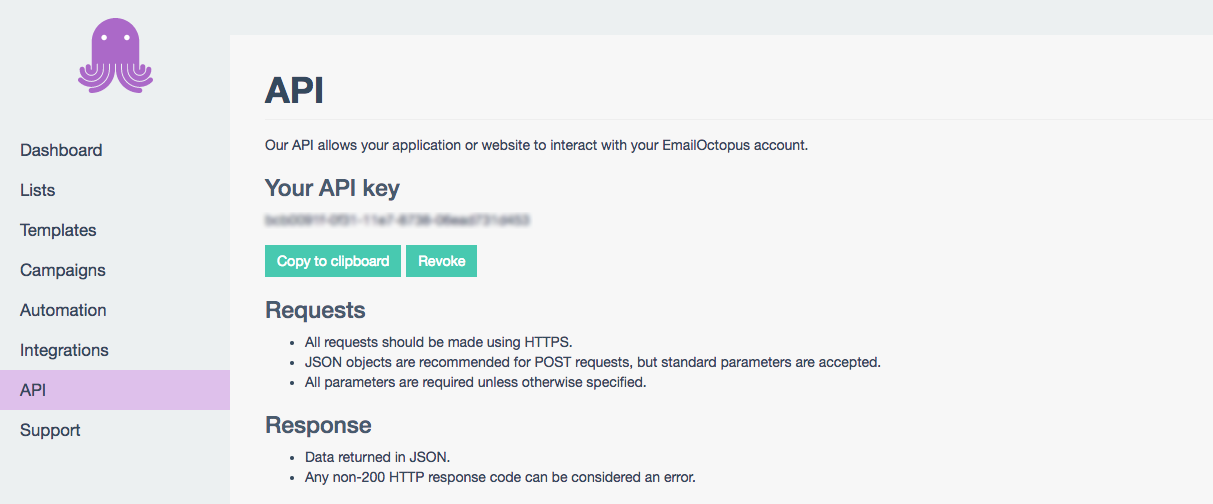This screenshot has width=1213, height=504.
Task: Click the EmailOctopus octopus logo
Action: pyautogui.click(x=115, y=56)
